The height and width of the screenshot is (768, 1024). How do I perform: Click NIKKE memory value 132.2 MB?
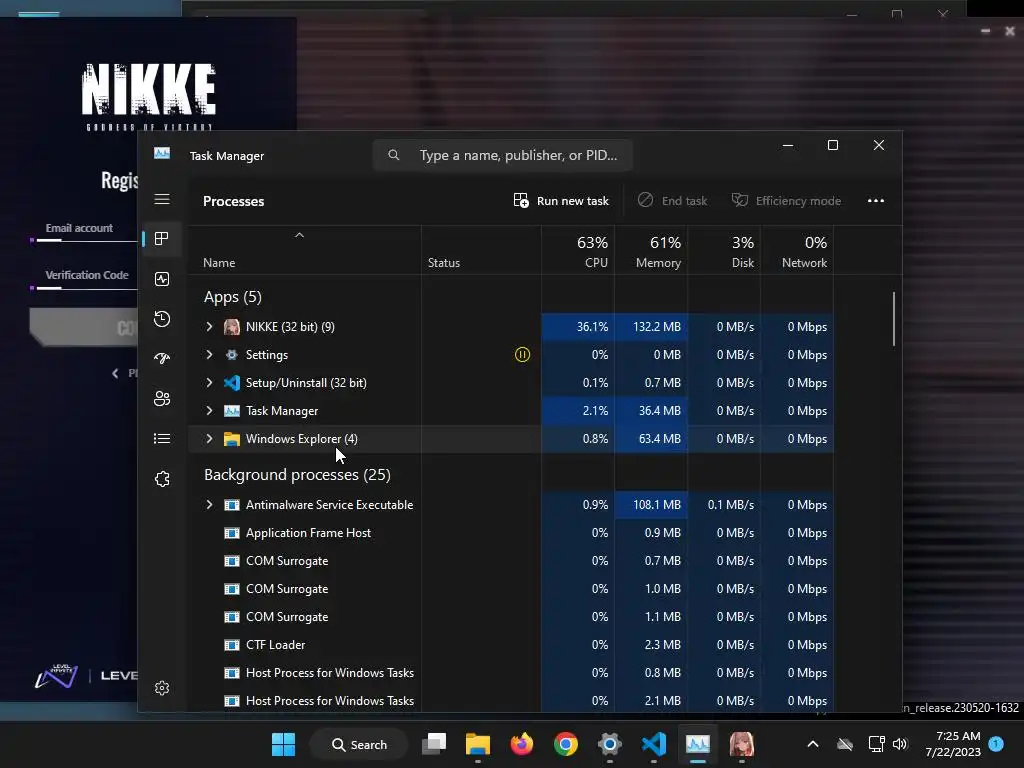(x=656, y=327)
